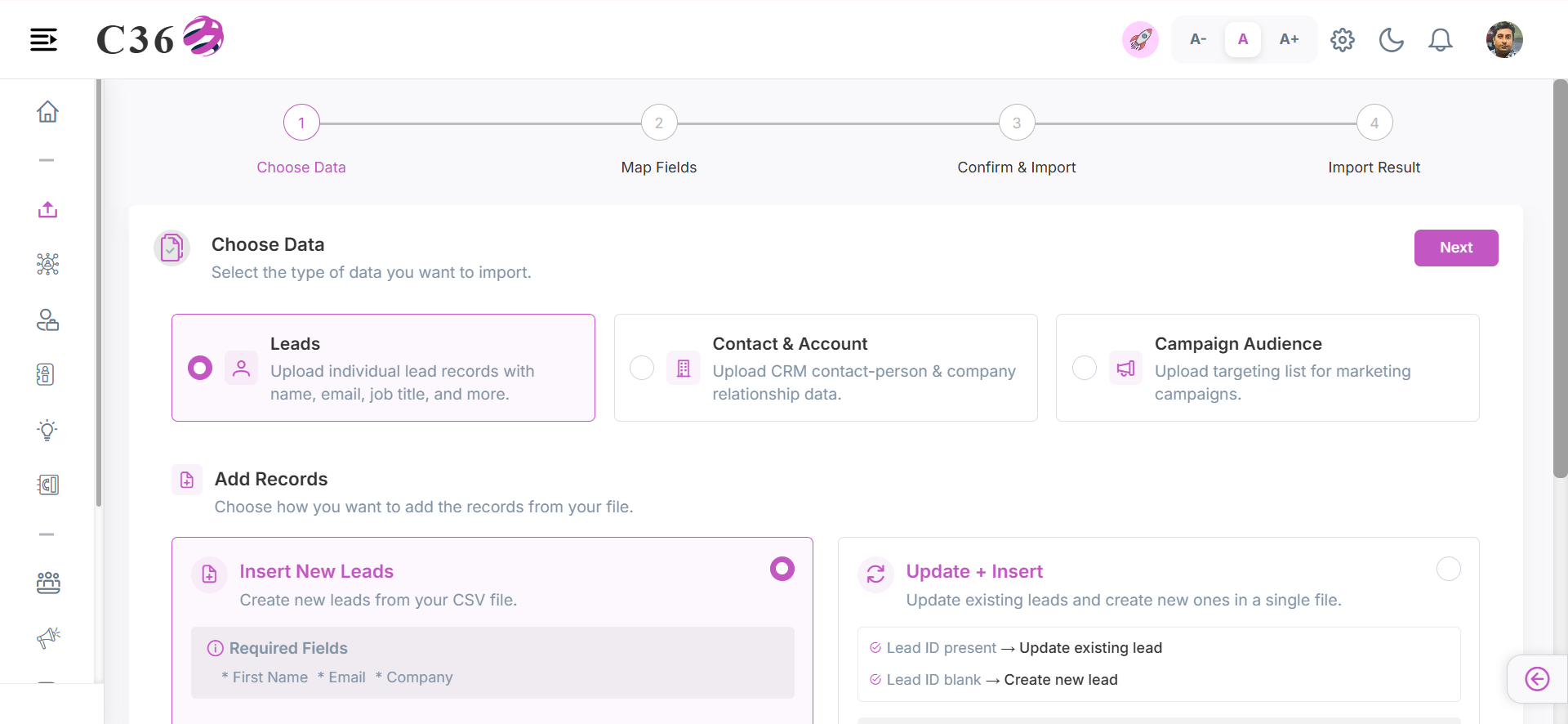Go to step 1 Choose Data
The image size is (1568, 724).
coord(301,123)
